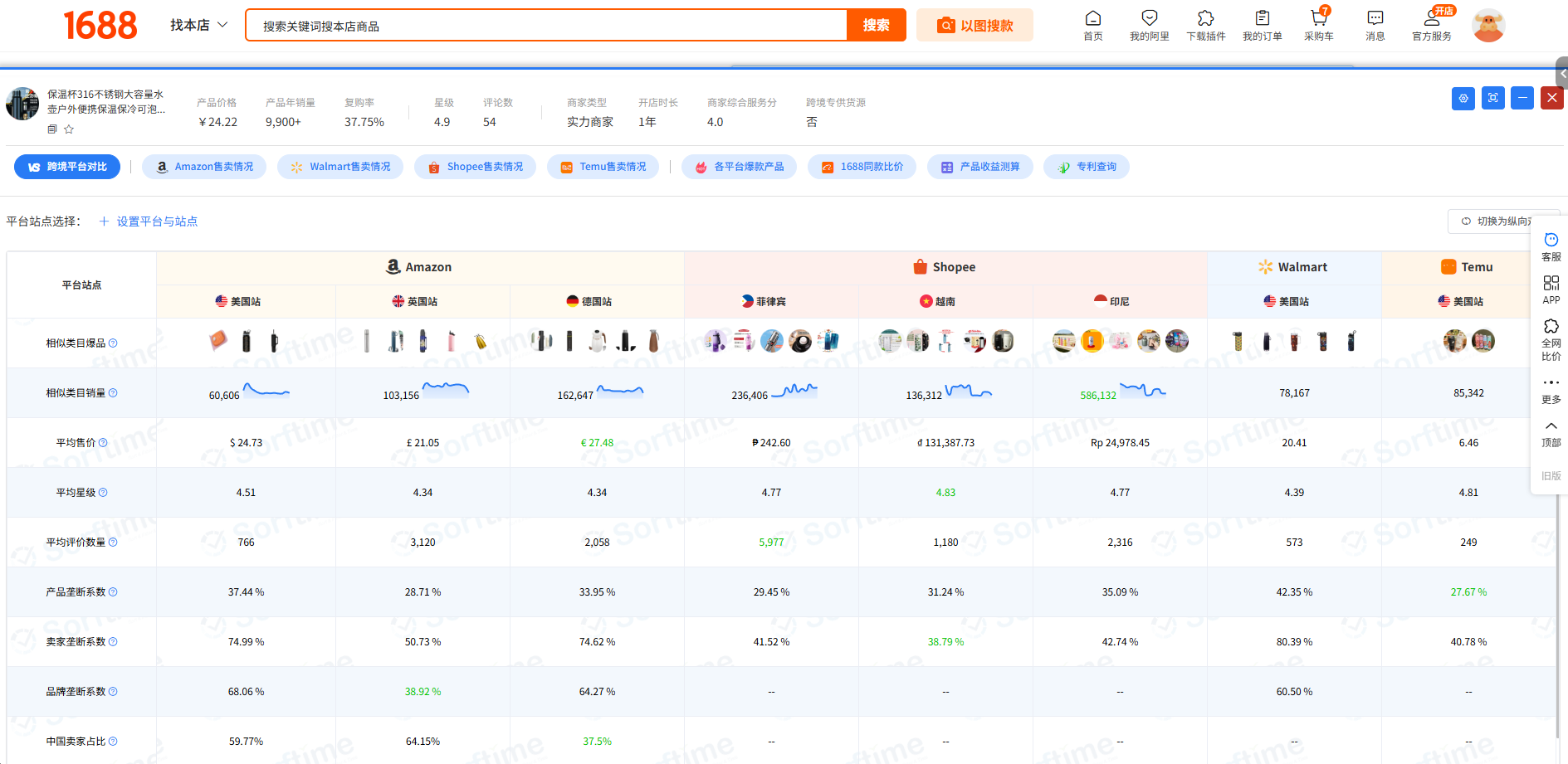Click the 以图搜款 image search button

(x=975, y=25)
